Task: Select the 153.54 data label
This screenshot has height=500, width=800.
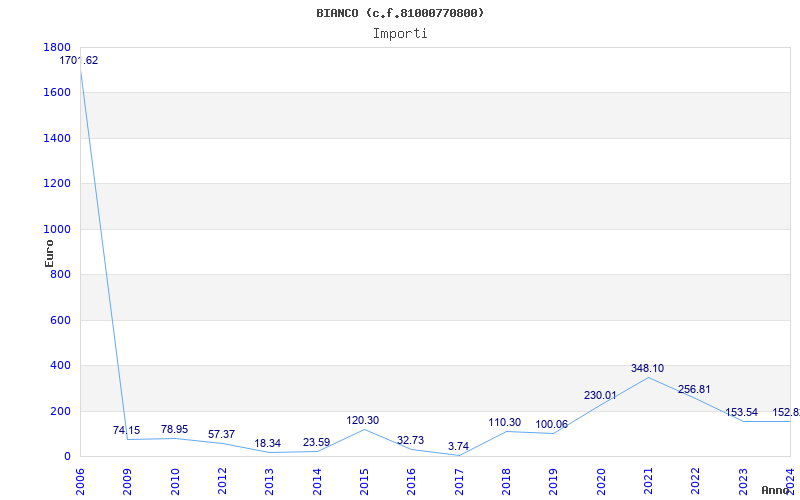Action: (x=741, y=412)
